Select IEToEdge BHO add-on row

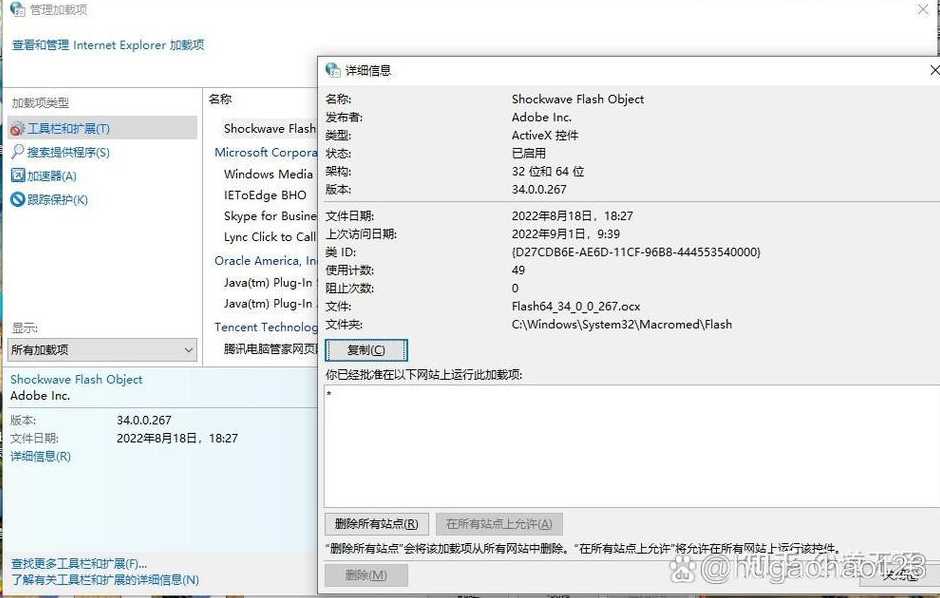265,195
